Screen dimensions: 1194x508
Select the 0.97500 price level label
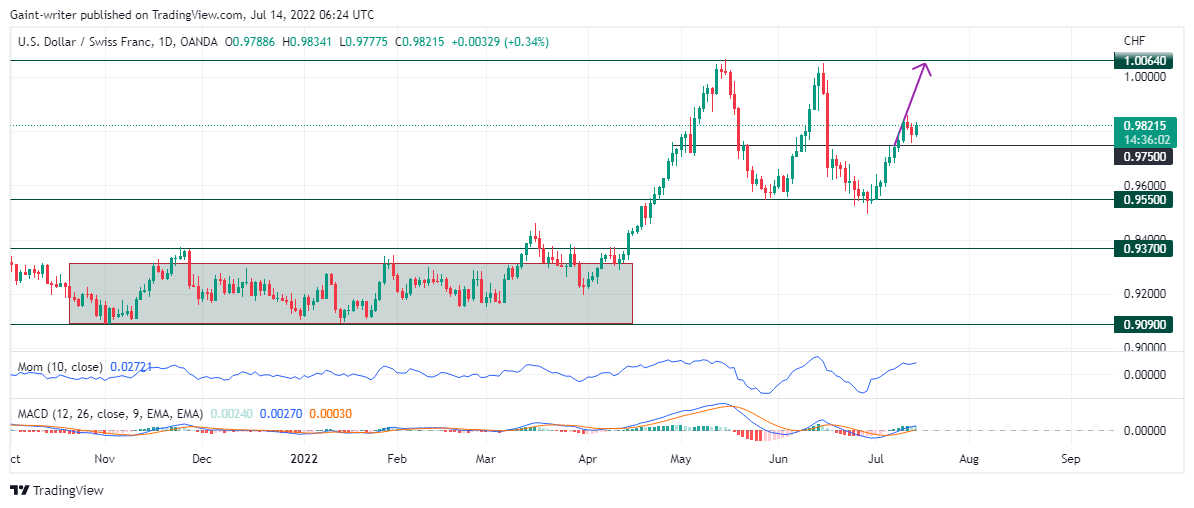pos(1144,156)
